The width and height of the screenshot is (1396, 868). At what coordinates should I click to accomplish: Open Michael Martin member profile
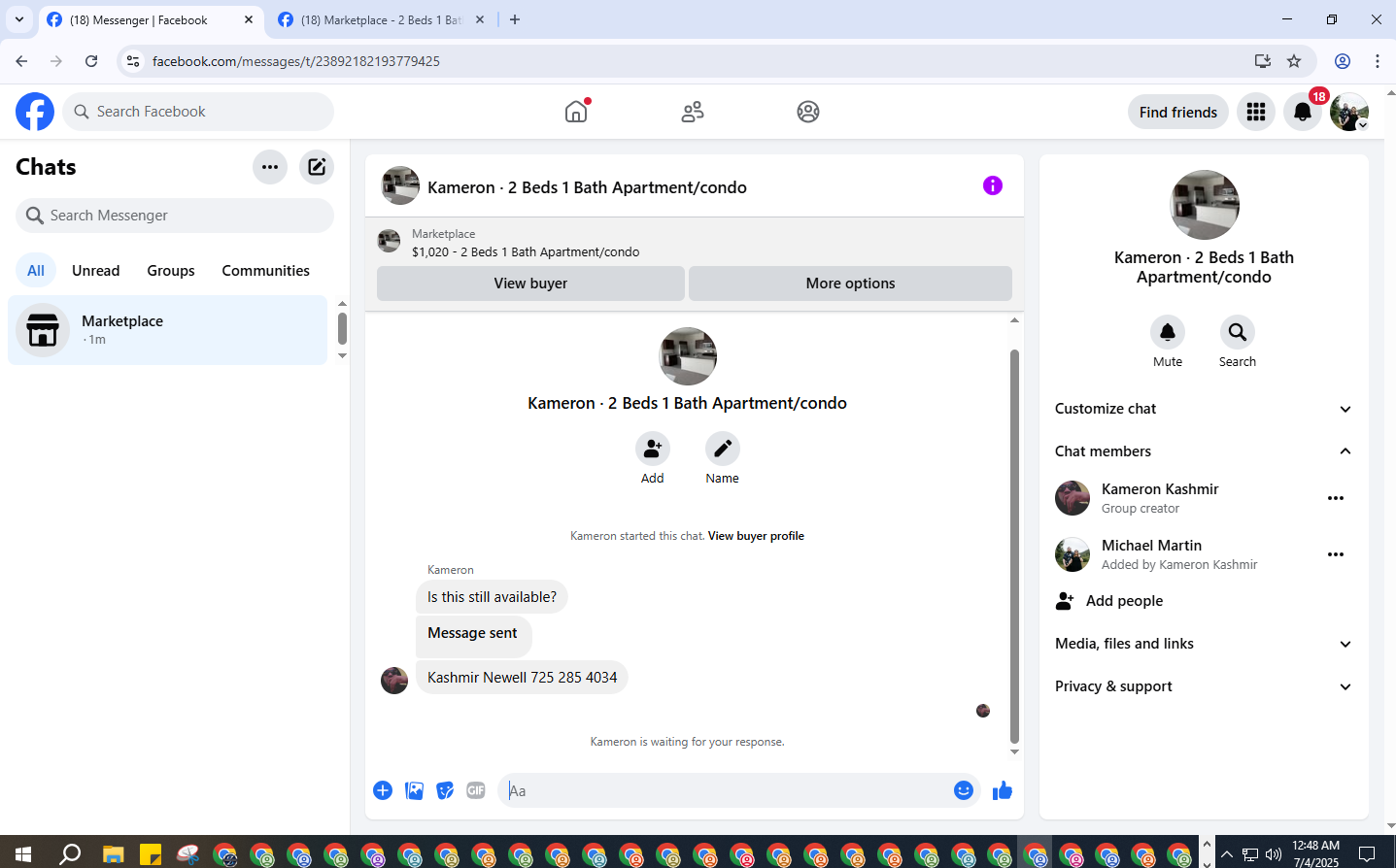(1156, 554)
